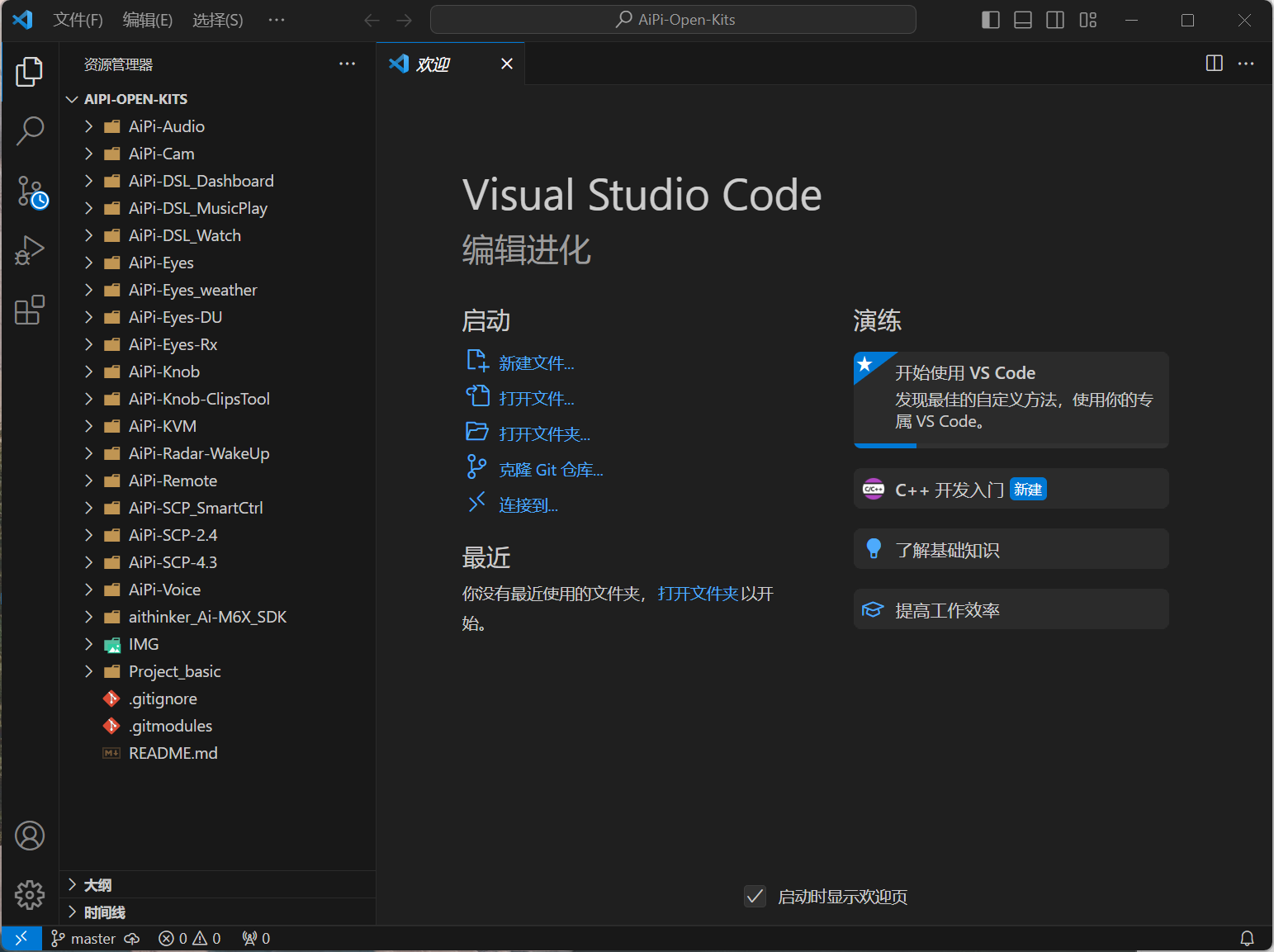The image size is (1274, 952).
Task: Select the Project_basic folder row
Action: [218, 671]
